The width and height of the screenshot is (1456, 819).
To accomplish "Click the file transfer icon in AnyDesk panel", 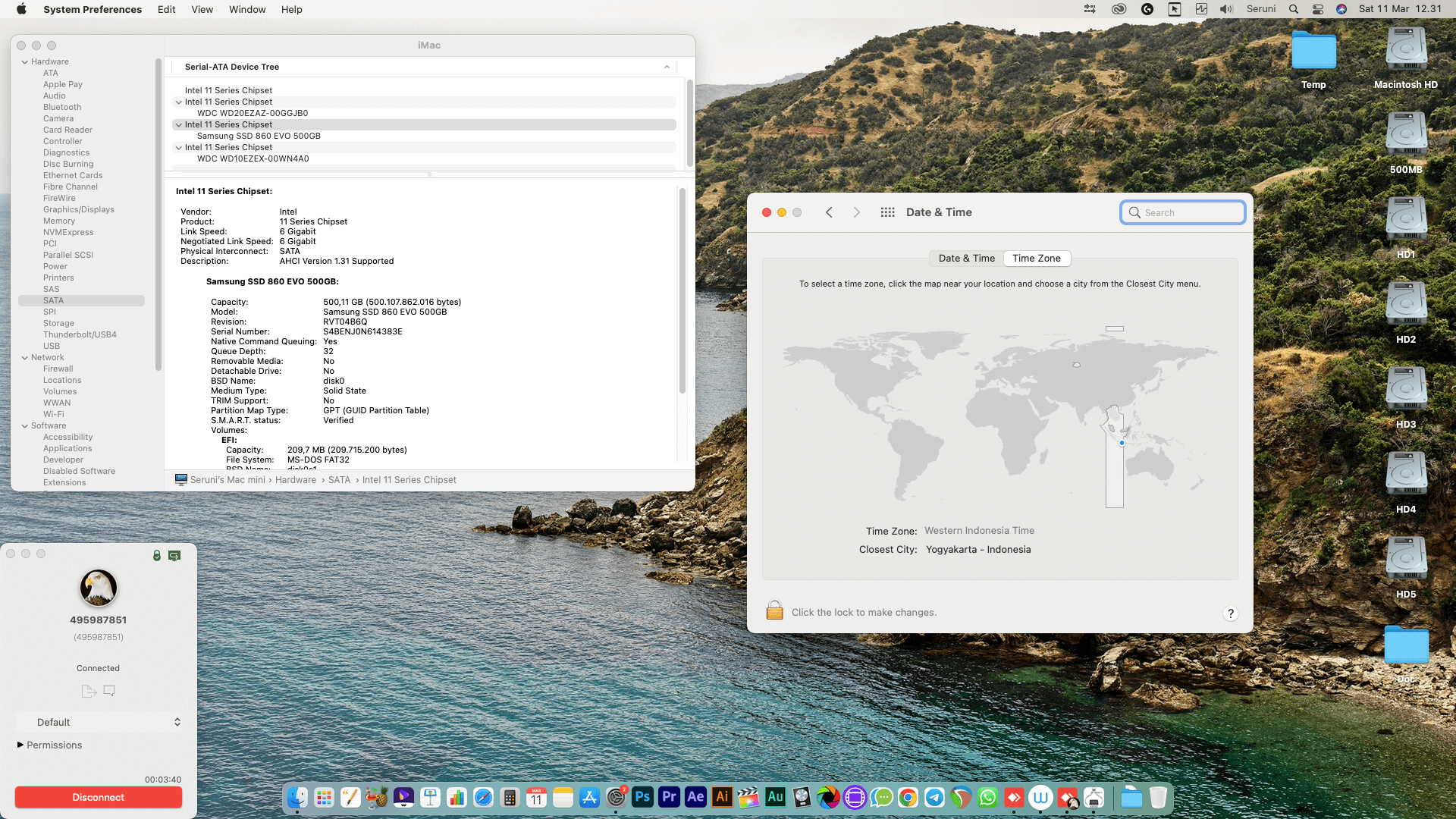I will click(x=89, y=691).
